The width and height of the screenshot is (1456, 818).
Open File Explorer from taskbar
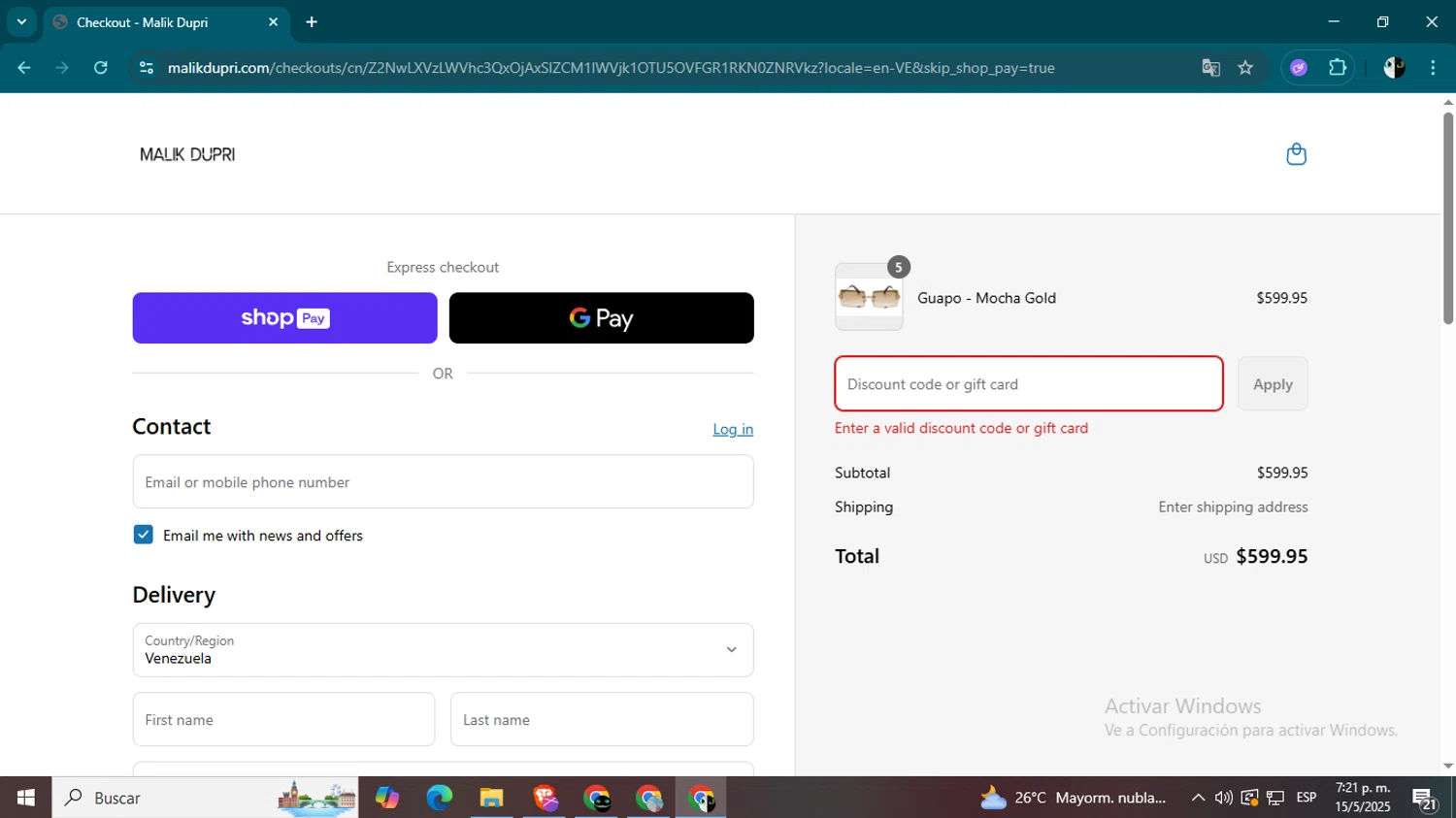click(x=491, y=798)
